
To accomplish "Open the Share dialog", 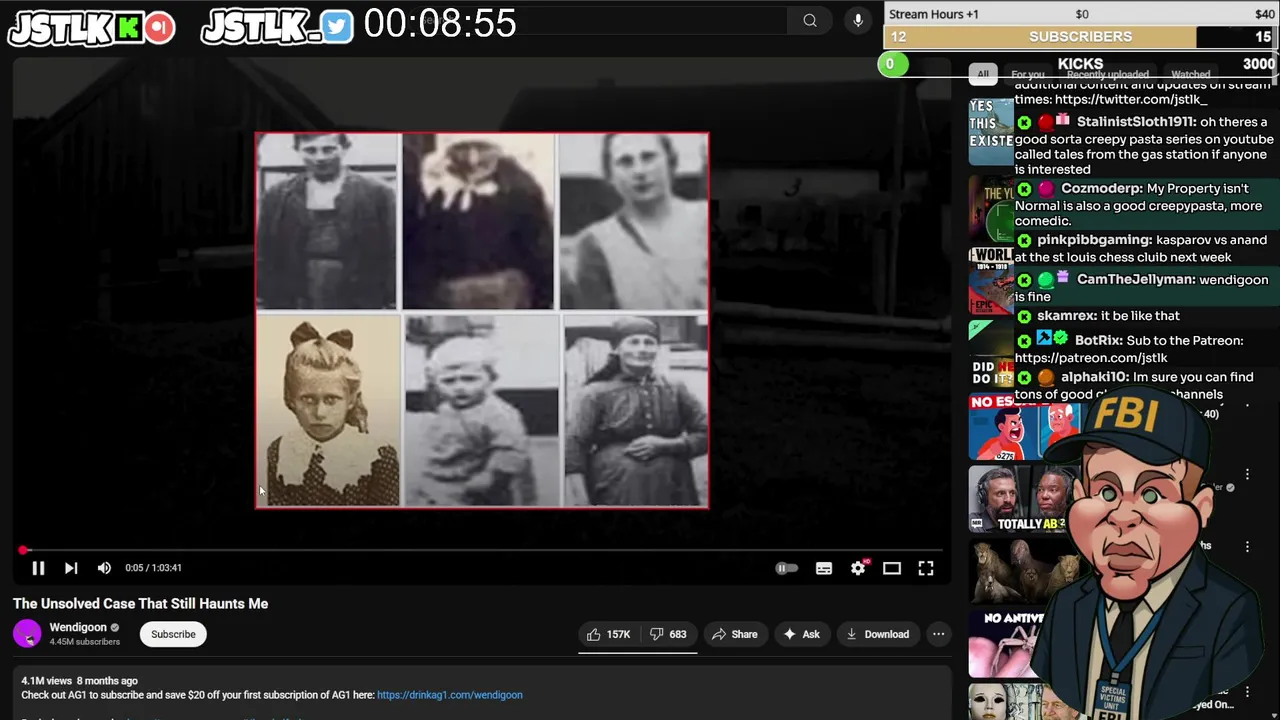I will pos(734,634).
